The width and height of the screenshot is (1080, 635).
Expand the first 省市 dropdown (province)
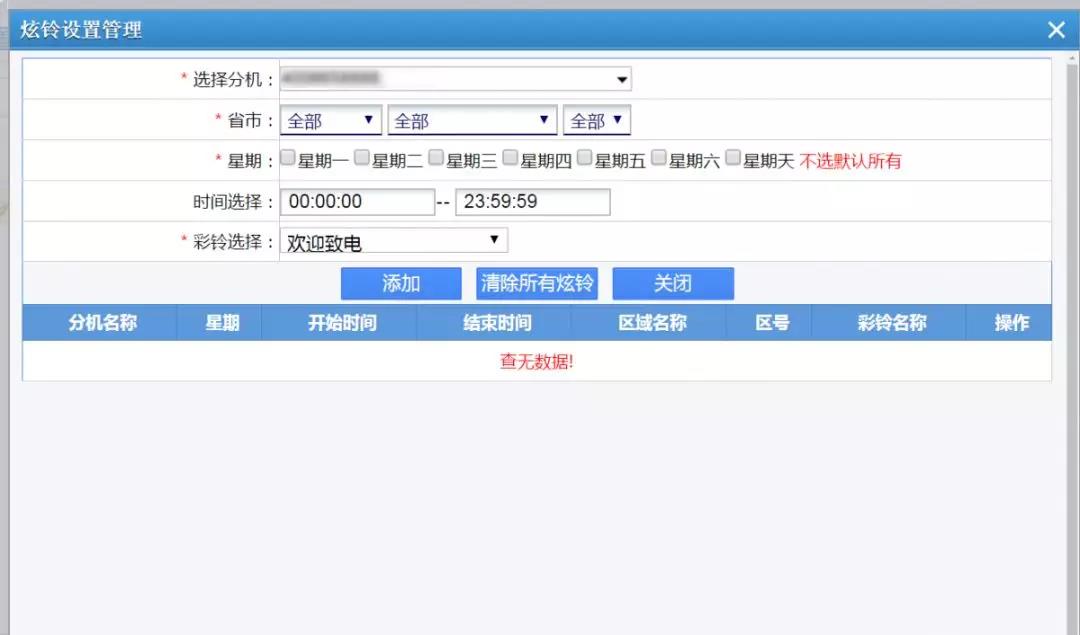[331, 121]
